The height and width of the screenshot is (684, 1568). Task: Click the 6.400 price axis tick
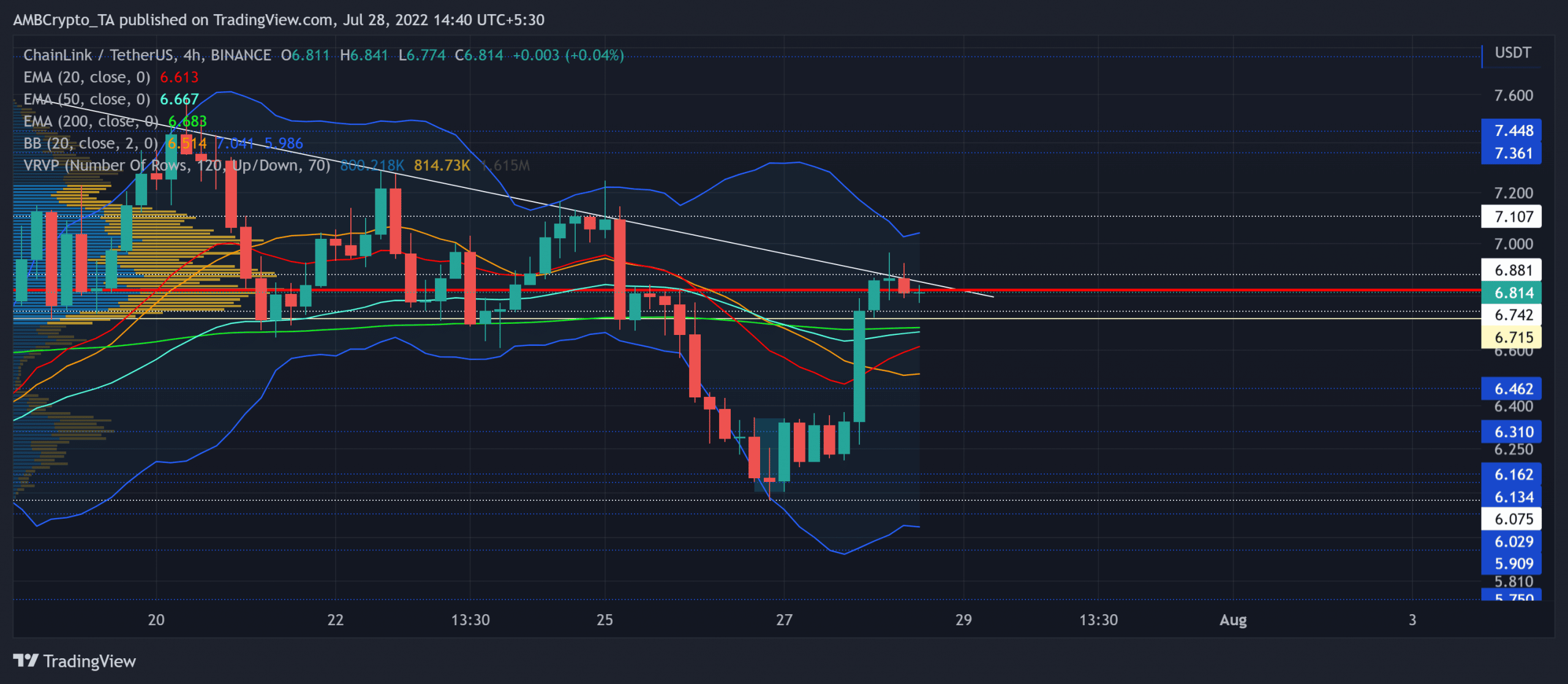(x=1513, y=407)
